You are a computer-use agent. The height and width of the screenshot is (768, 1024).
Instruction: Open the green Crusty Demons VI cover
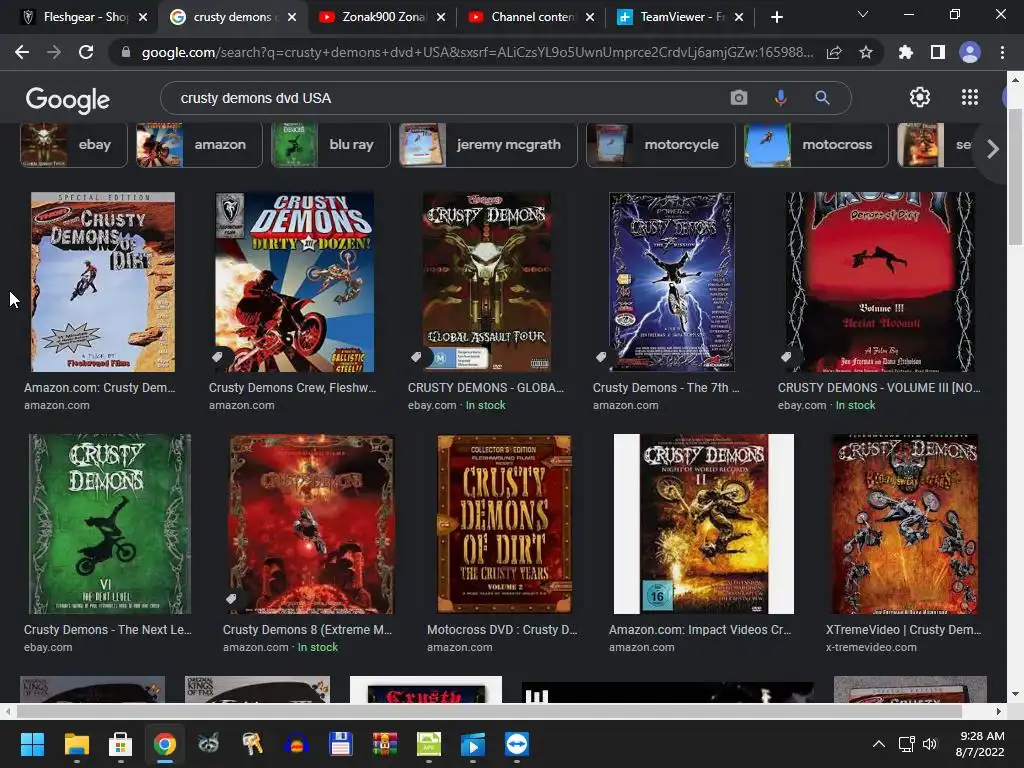pyautogui.click(x=110, y=524)
